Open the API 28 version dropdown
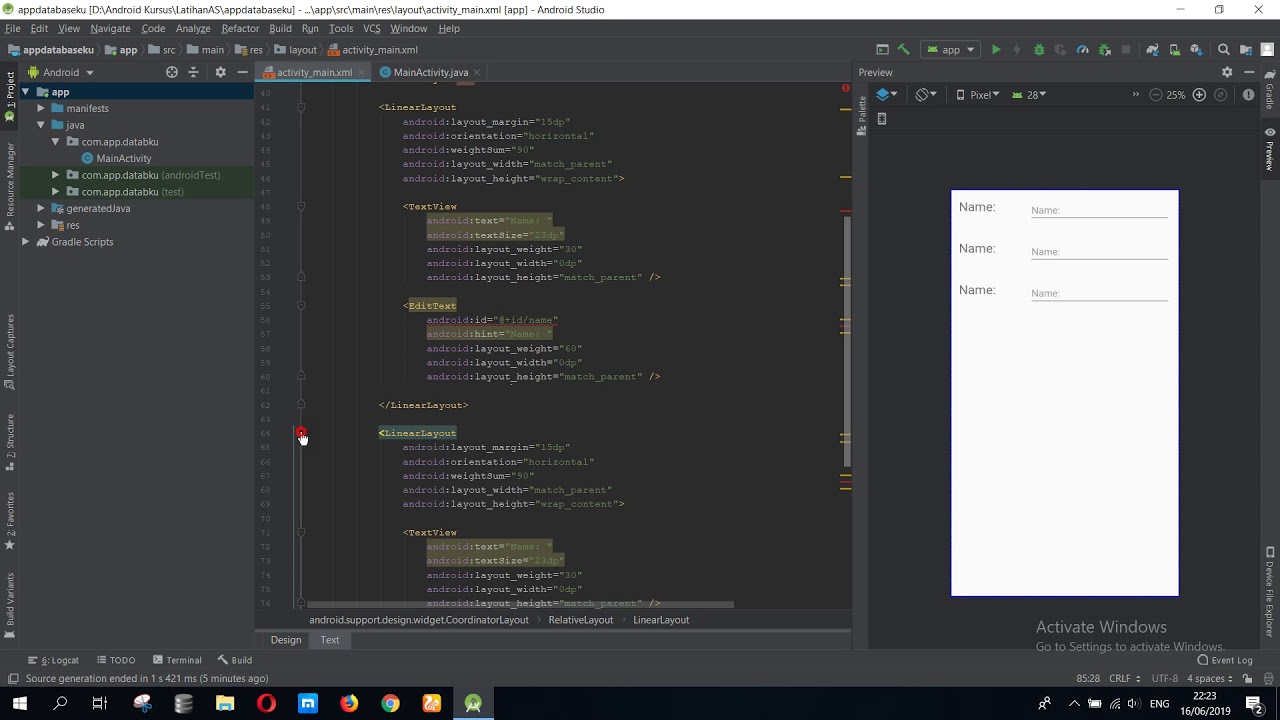The image size is (1280, 720). pyautogui.click(x=1029, y=95)
